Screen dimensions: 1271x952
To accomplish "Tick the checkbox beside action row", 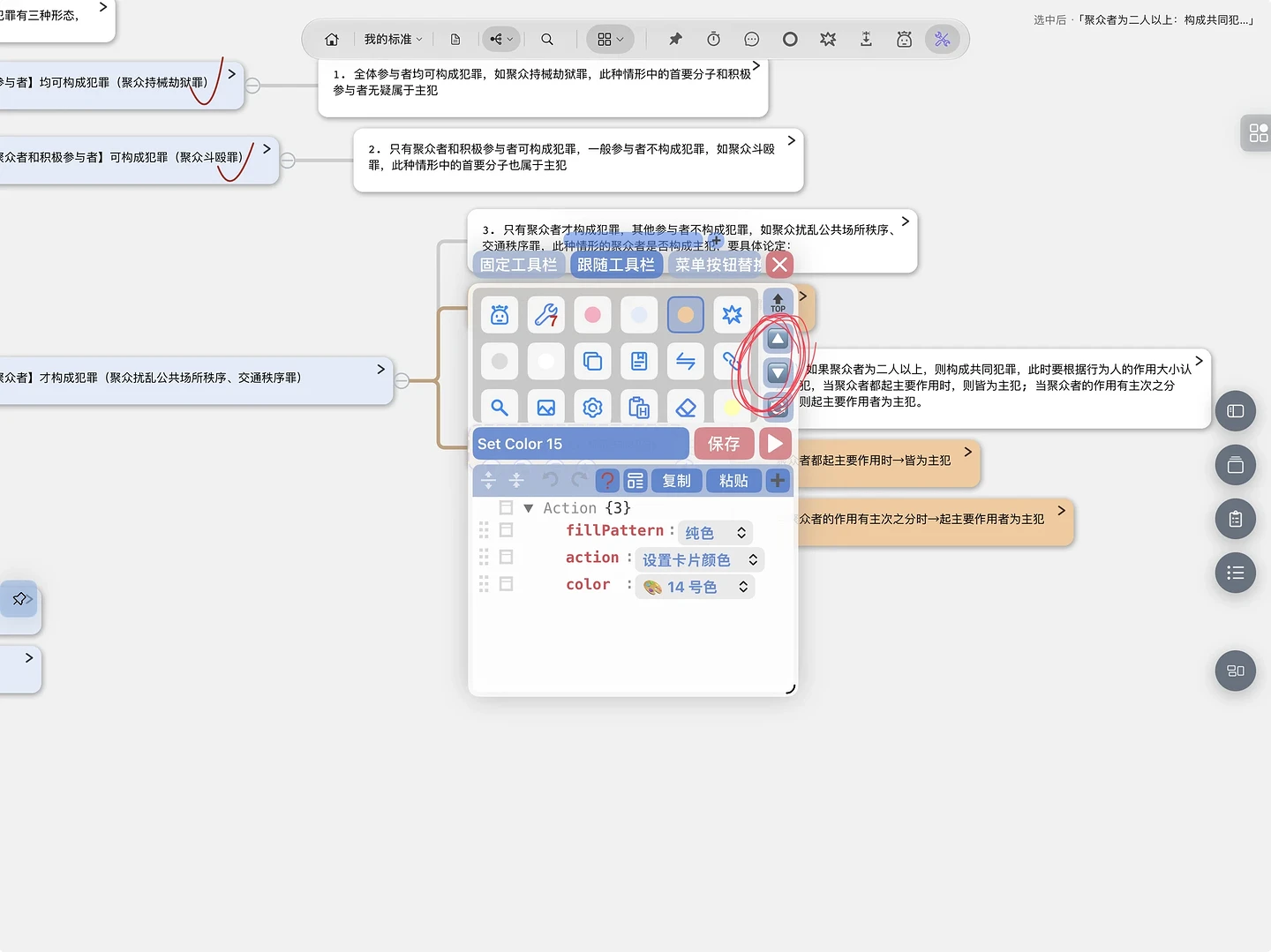I will point(506,557).
